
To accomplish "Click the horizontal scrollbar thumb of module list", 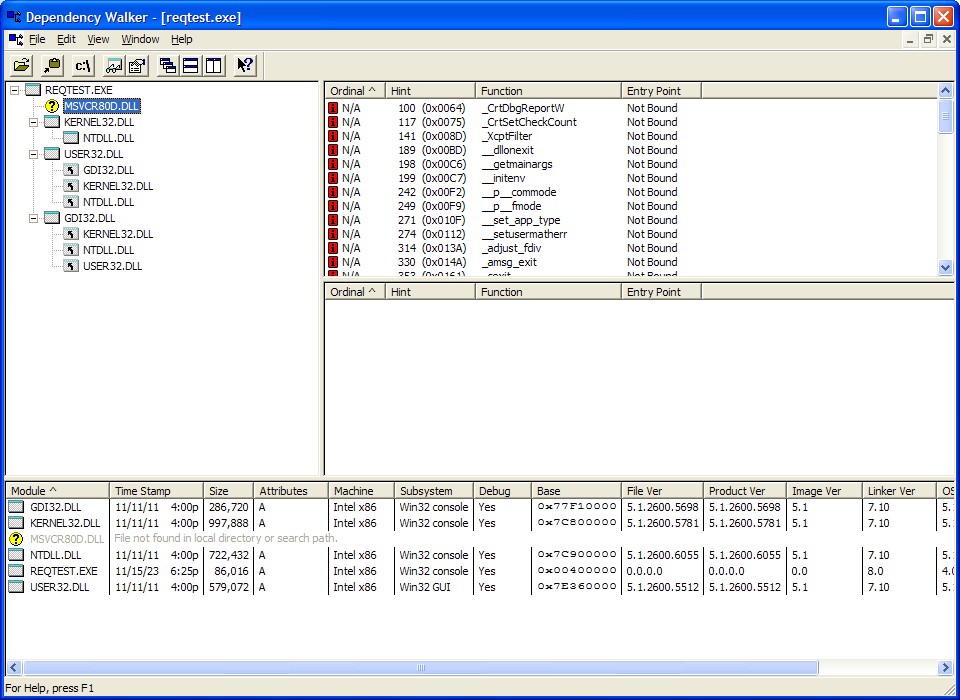I will [420, 668].
